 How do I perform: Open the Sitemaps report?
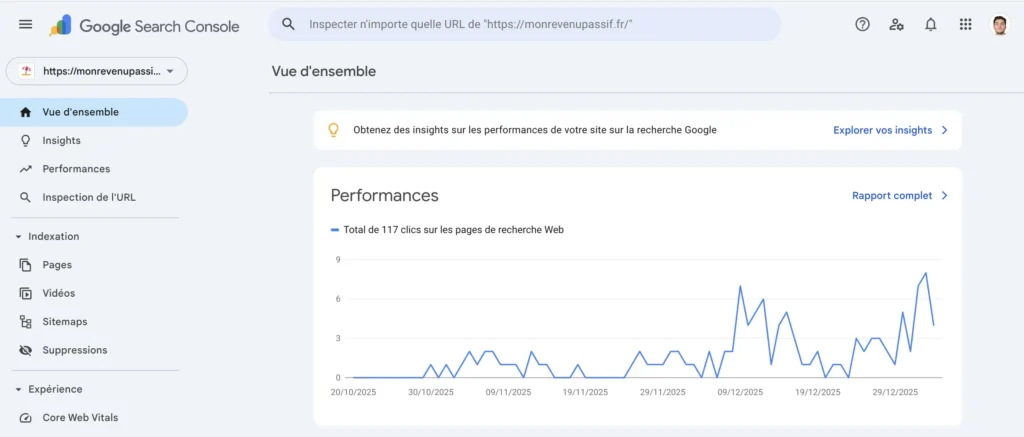point(64,322)
